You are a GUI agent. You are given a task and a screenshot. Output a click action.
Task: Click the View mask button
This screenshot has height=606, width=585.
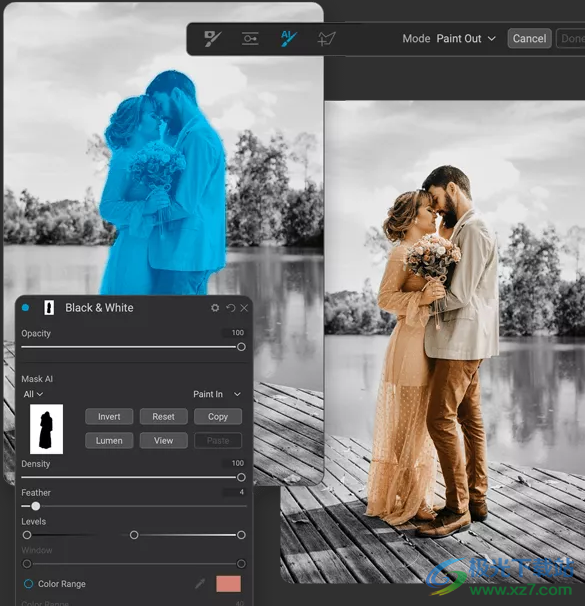163,441
